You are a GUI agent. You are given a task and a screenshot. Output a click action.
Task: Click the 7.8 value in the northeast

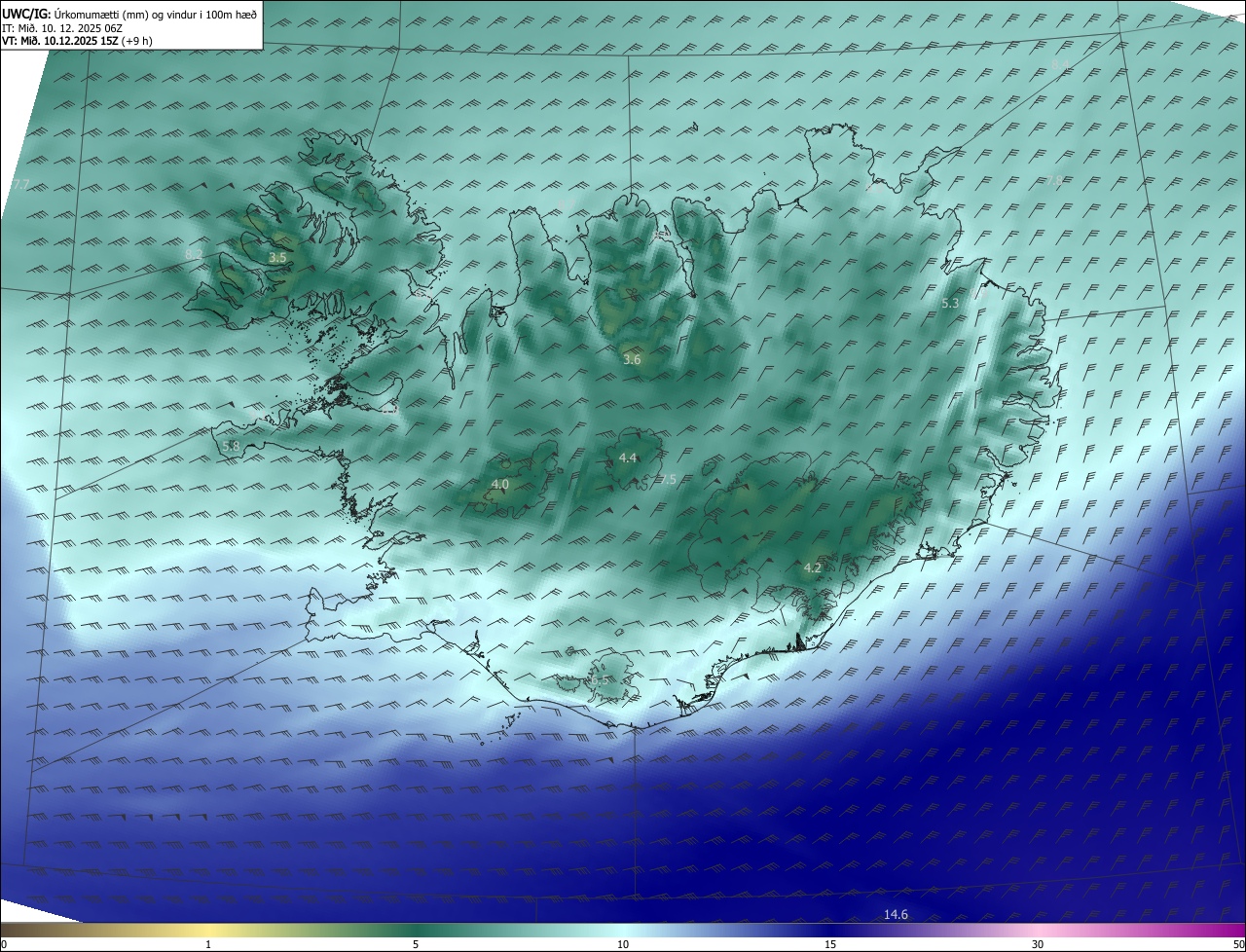[1054, 181]
